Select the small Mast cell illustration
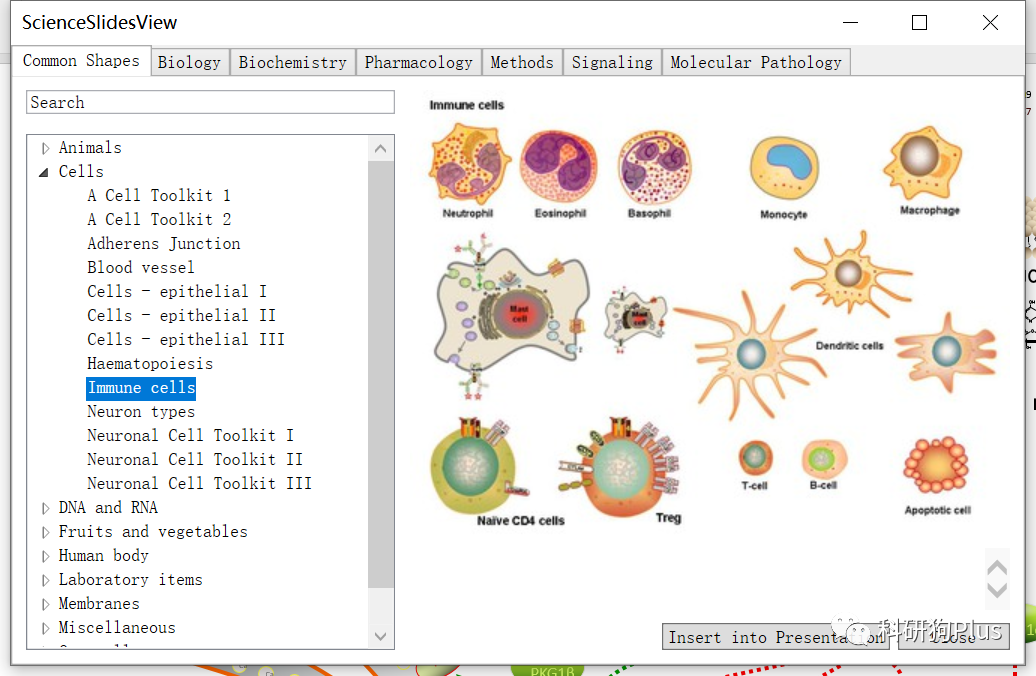The width and height of the screenshot is (1036, 676). click(x=634, y=319)
